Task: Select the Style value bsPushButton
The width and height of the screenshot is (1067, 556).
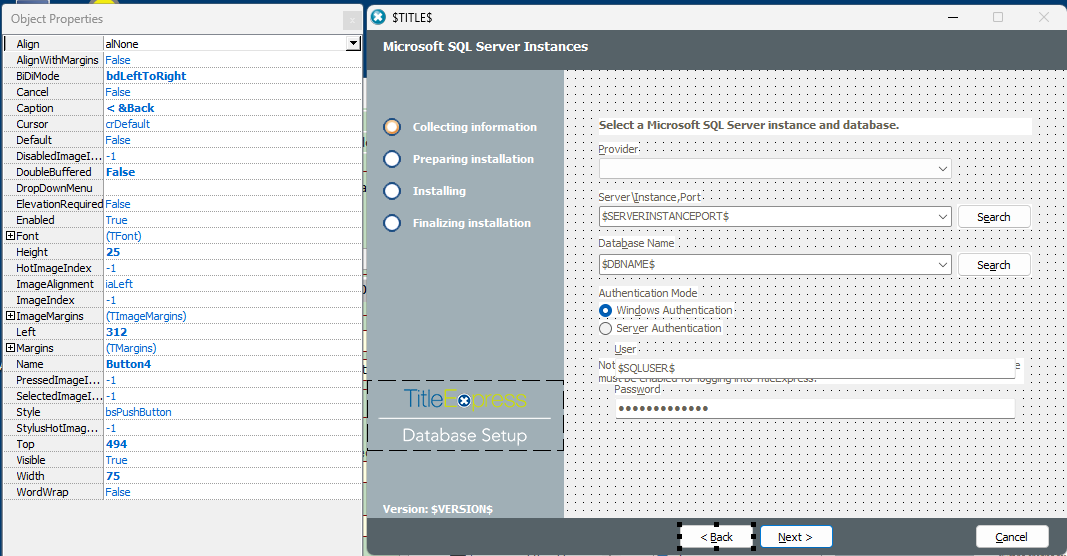Action: (138, 412)
